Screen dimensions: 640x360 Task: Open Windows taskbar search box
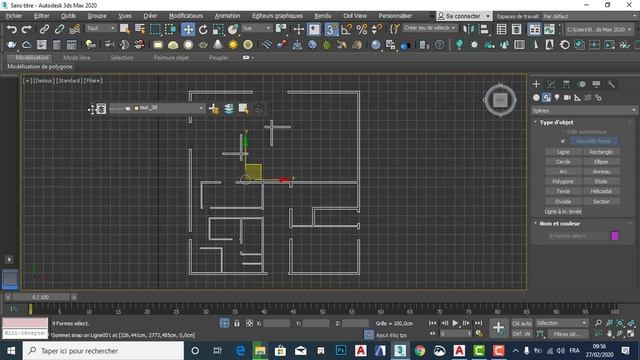(103, 351)
